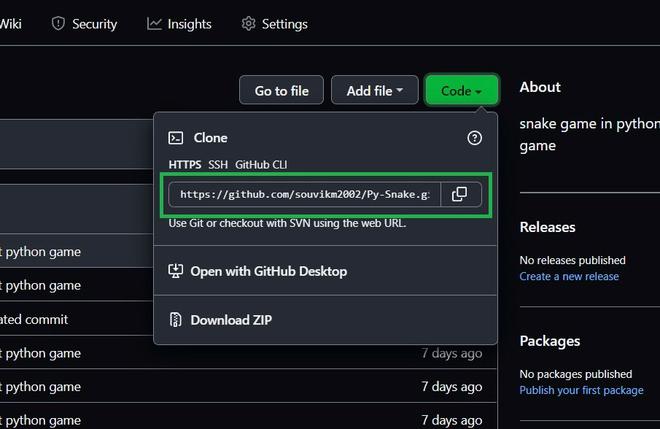Select the GitHub CLI tab
This screenshot has height=429, width=660.
coord(261,165)
